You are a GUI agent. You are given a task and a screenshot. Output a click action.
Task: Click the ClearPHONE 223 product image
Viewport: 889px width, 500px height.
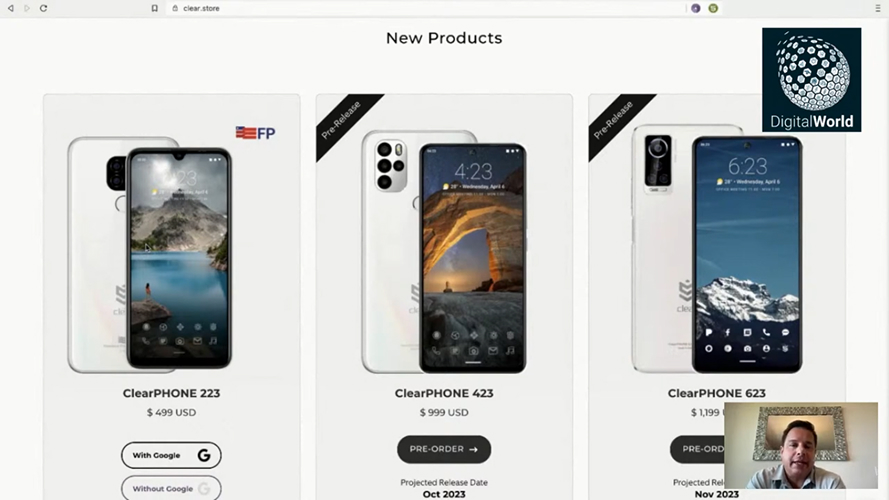[150, 255]
